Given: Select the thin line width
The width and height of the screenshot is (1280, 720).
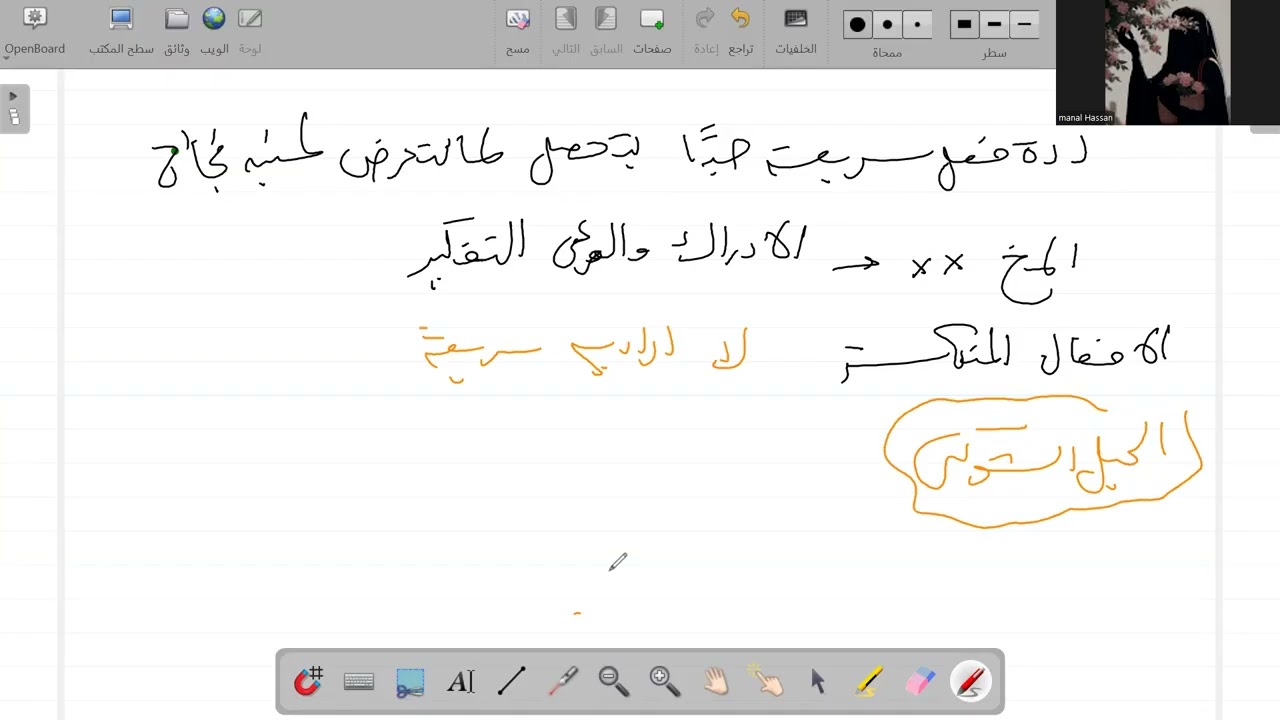Looking at the screenshot, I should coord(1023,25).
